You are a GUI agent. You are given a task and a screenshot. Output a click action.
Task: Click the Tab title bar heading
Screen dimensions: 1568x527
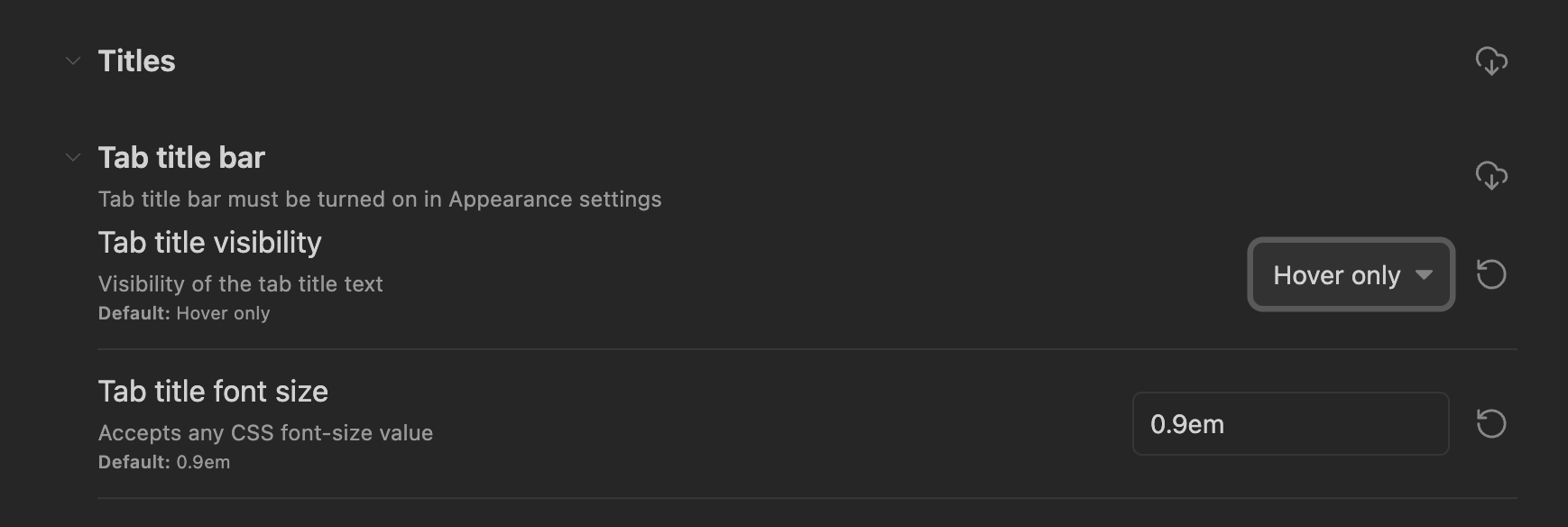pos(181,158)
